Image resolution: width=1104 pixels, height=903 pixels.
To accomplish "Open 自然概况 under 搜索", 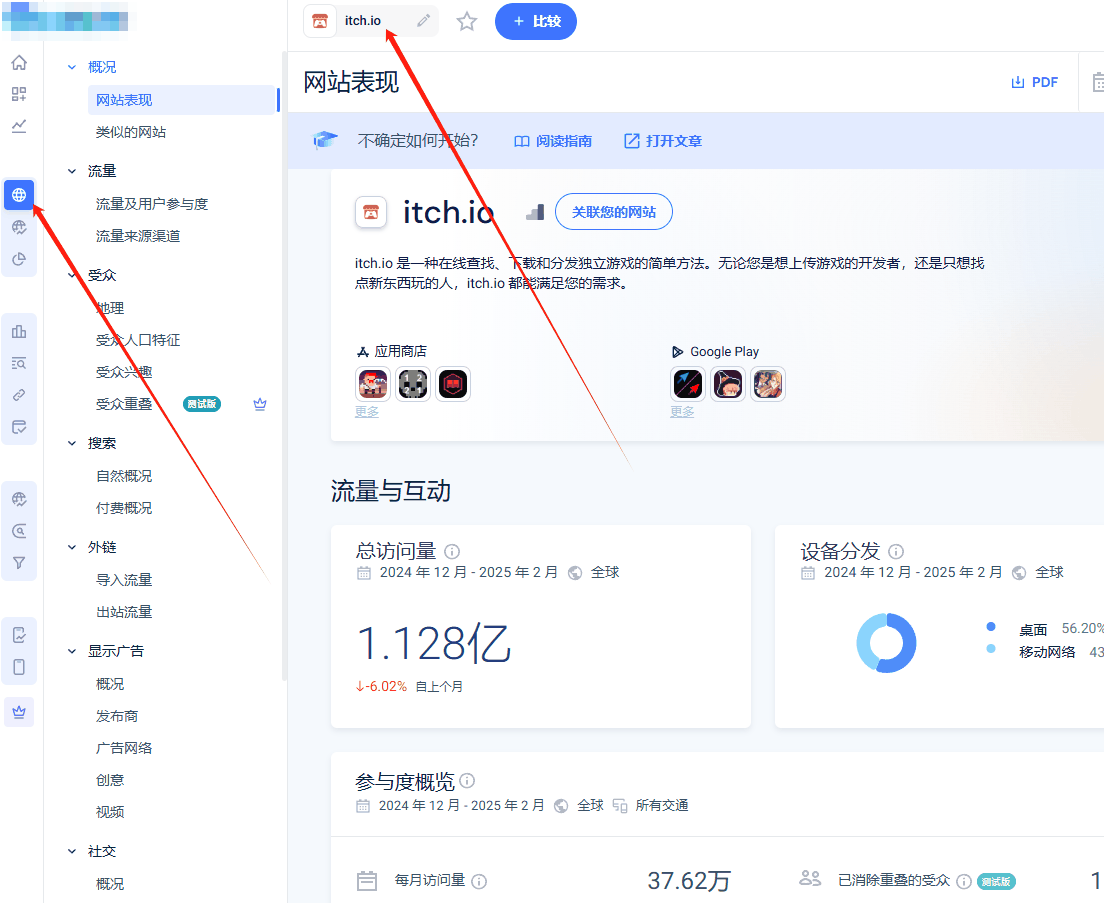I will coord(124,476).
